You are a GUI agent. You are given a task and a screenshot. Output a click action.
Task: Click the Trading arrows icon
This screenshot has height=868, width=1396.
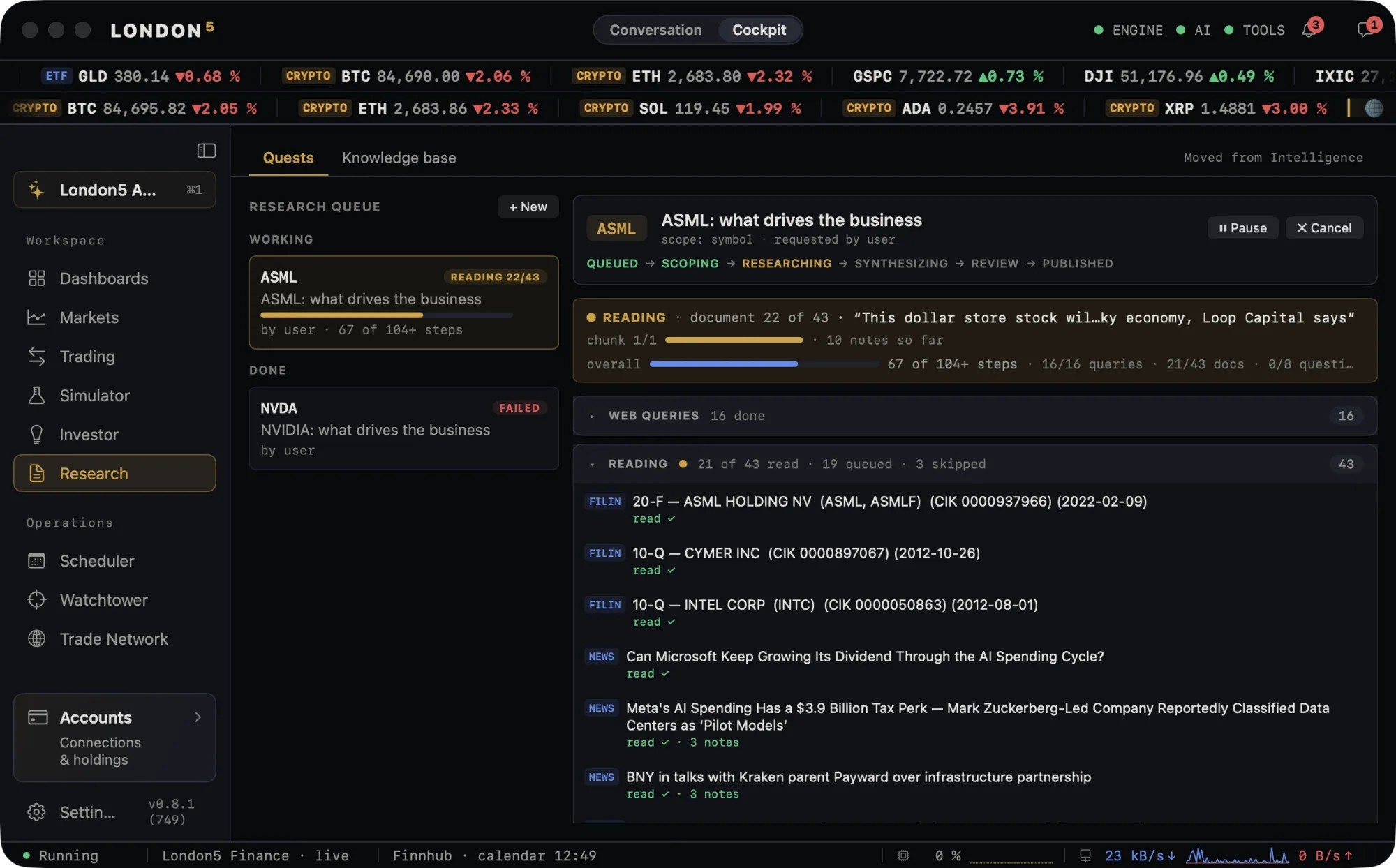(x=36, y=357)
